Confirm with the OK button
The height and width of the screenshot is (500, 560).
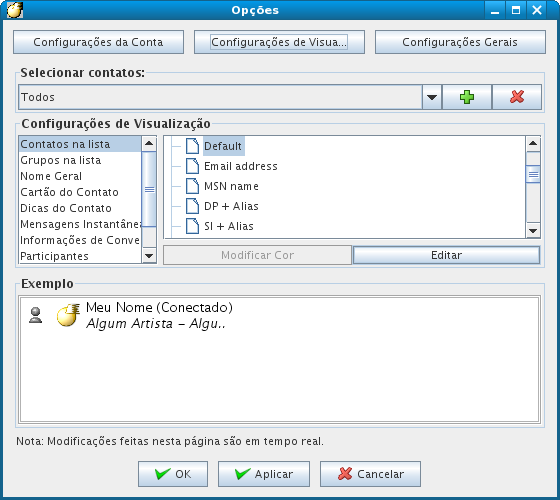point(173,474)
